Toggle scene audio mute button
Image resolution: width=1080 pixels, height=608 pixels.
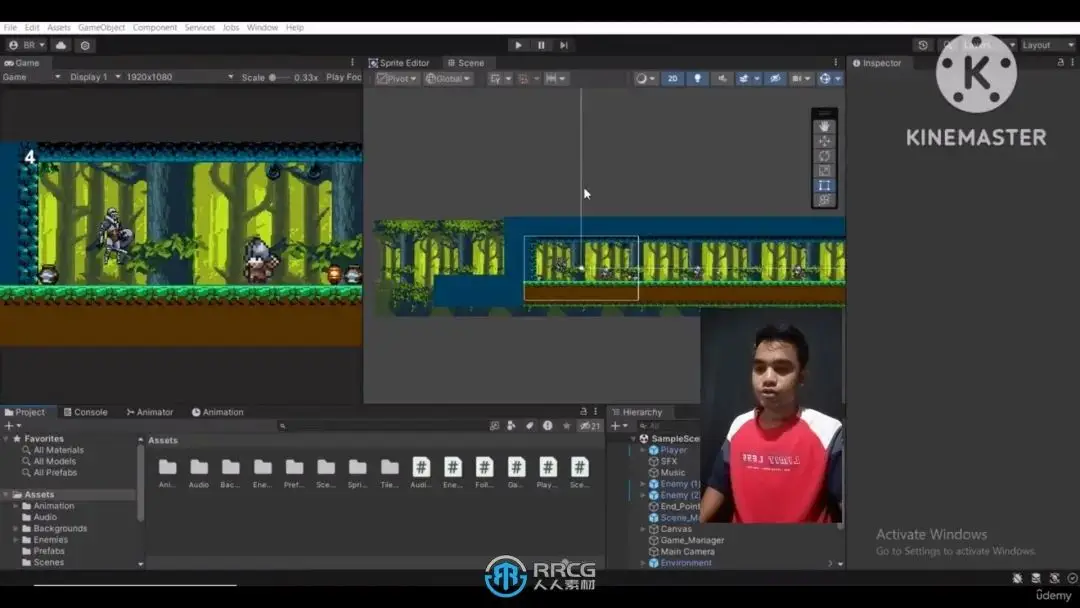coord(722,78)
